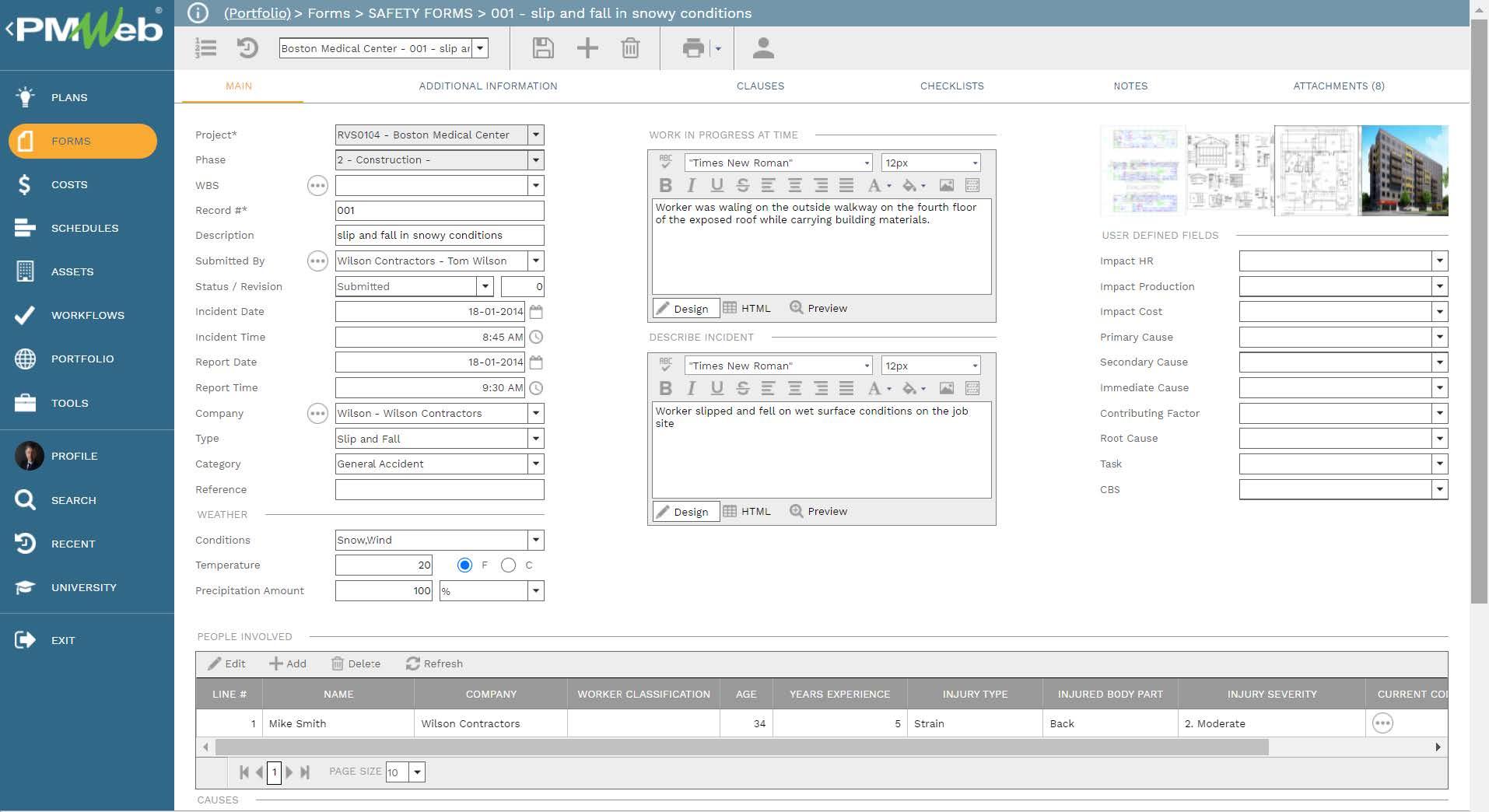Save the form with the disk icon
The height and width of the screenshot is (812, 1489).
pyautogui.click(x=543, y=48)
